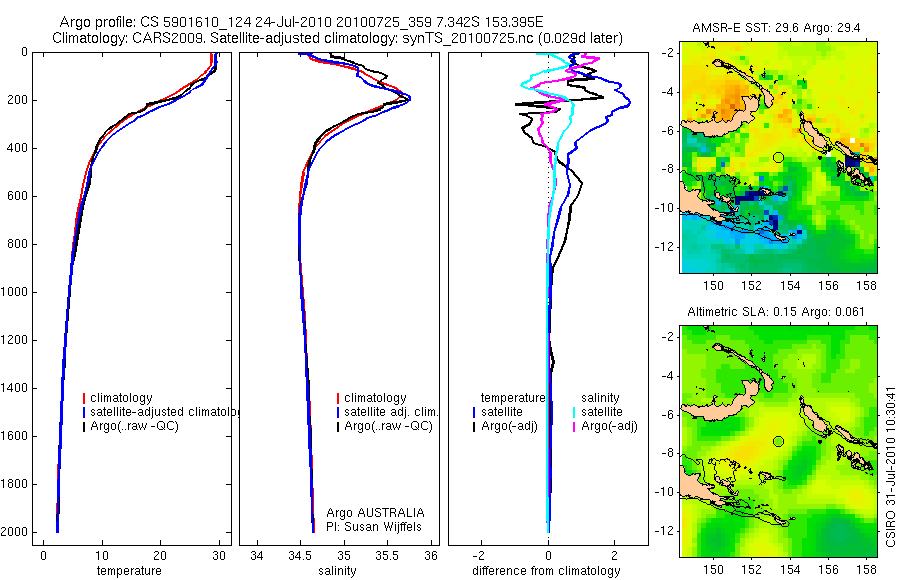The image size is (900, 580).
Task: Click red marker beside temperature panel 'climatology'
Action: [x=84, y=398]
